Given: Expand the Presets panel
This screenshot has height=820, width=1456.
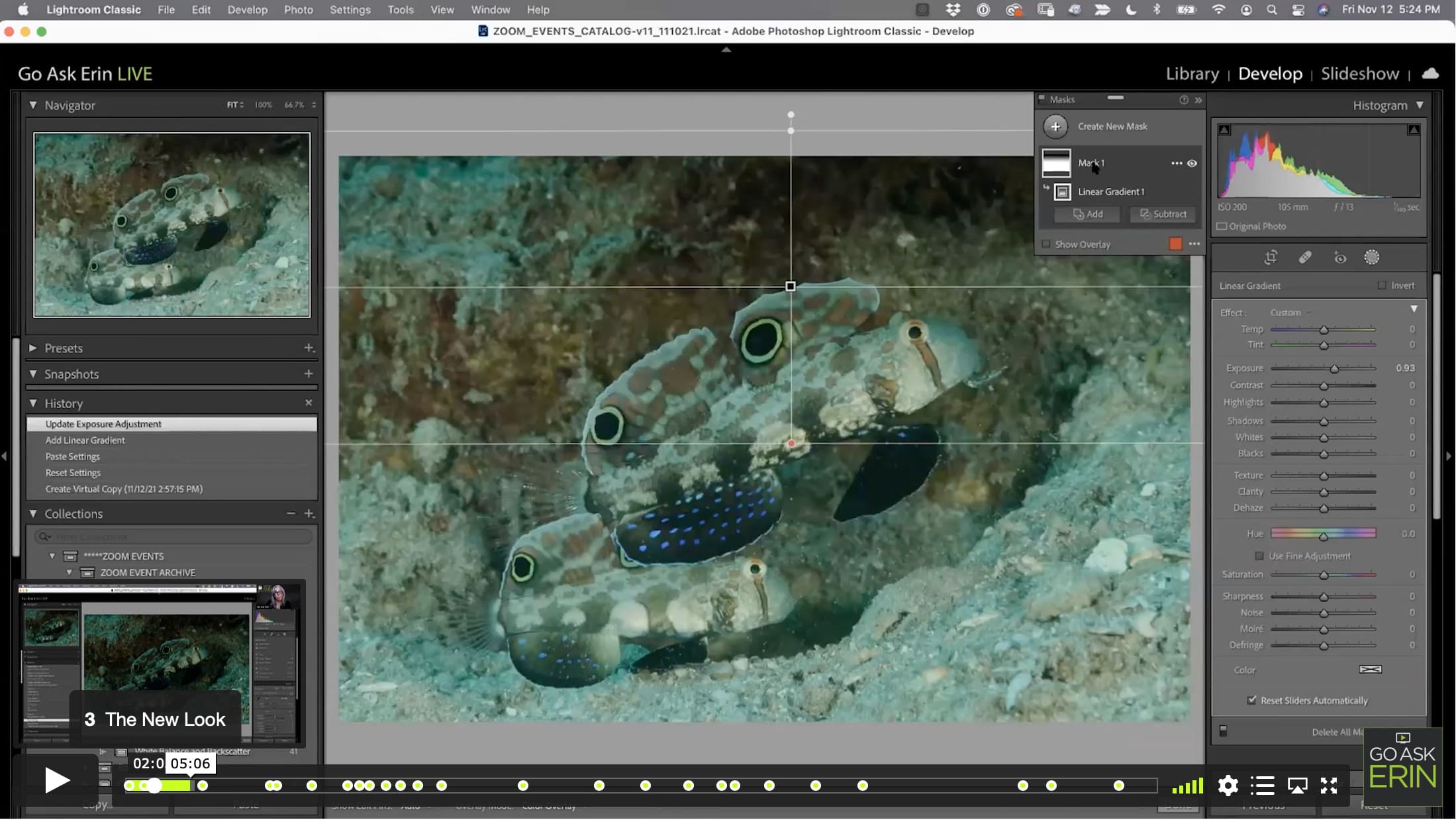Looking at the screenshot, I should pos(32,348).
